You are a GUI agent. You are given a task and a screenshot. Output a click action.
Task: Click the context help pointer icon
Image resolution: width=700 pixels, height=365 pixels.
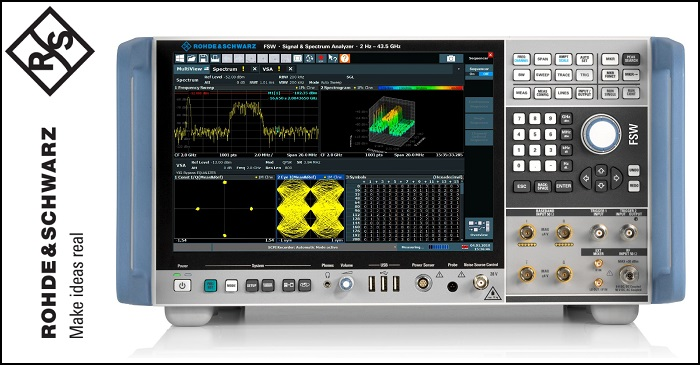pyautogui.click(x=333, y=58)
